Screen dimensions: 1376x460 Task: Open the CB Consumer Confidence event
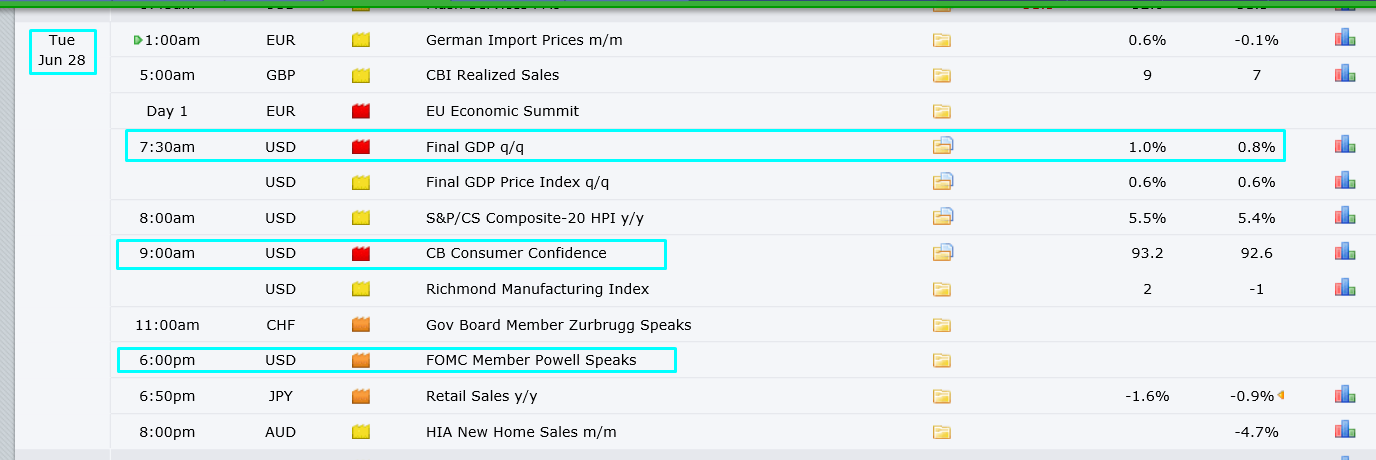(516, 253)
